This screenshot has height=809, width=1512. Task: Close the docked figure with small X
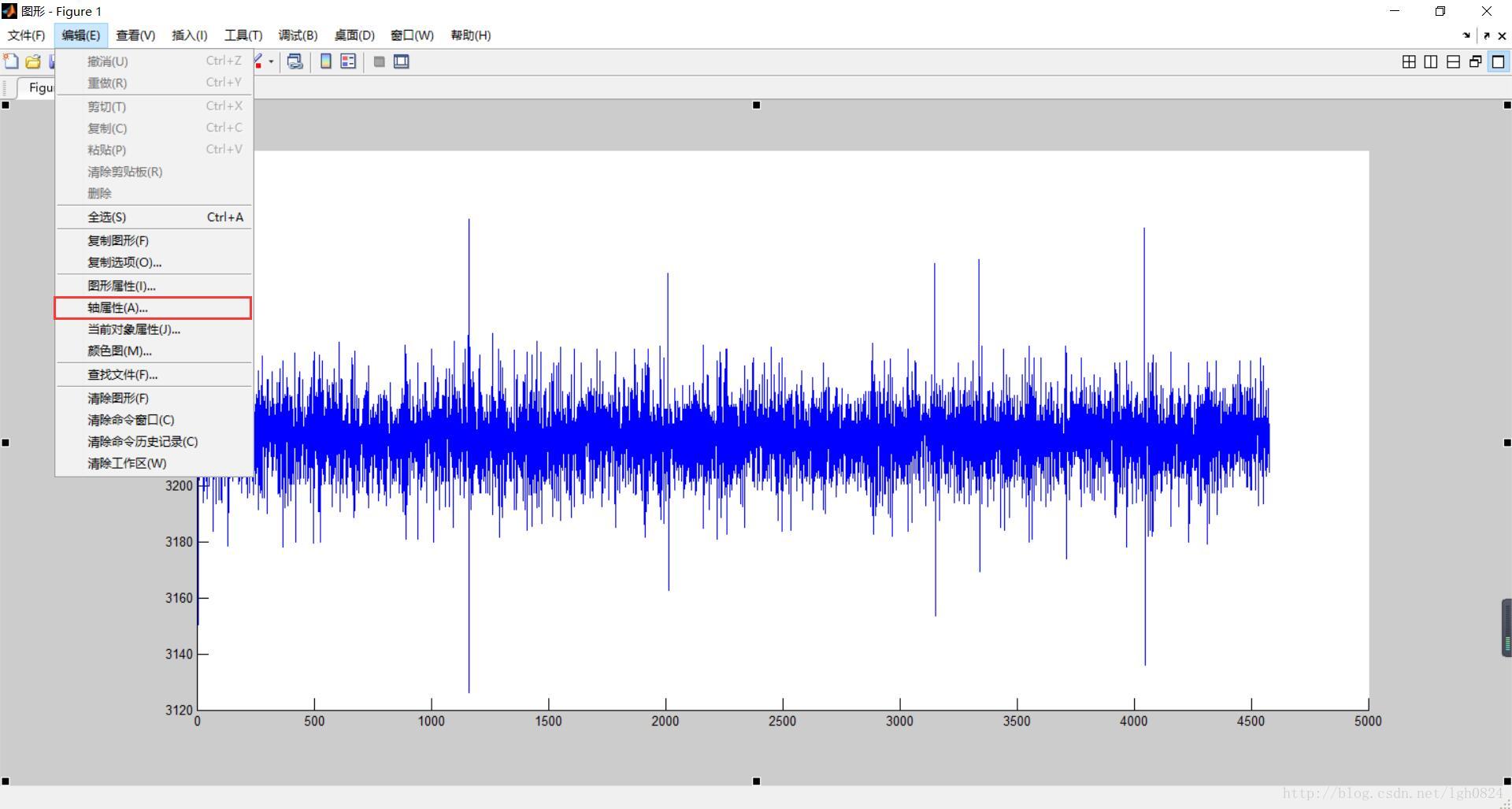pos(1502,35)
